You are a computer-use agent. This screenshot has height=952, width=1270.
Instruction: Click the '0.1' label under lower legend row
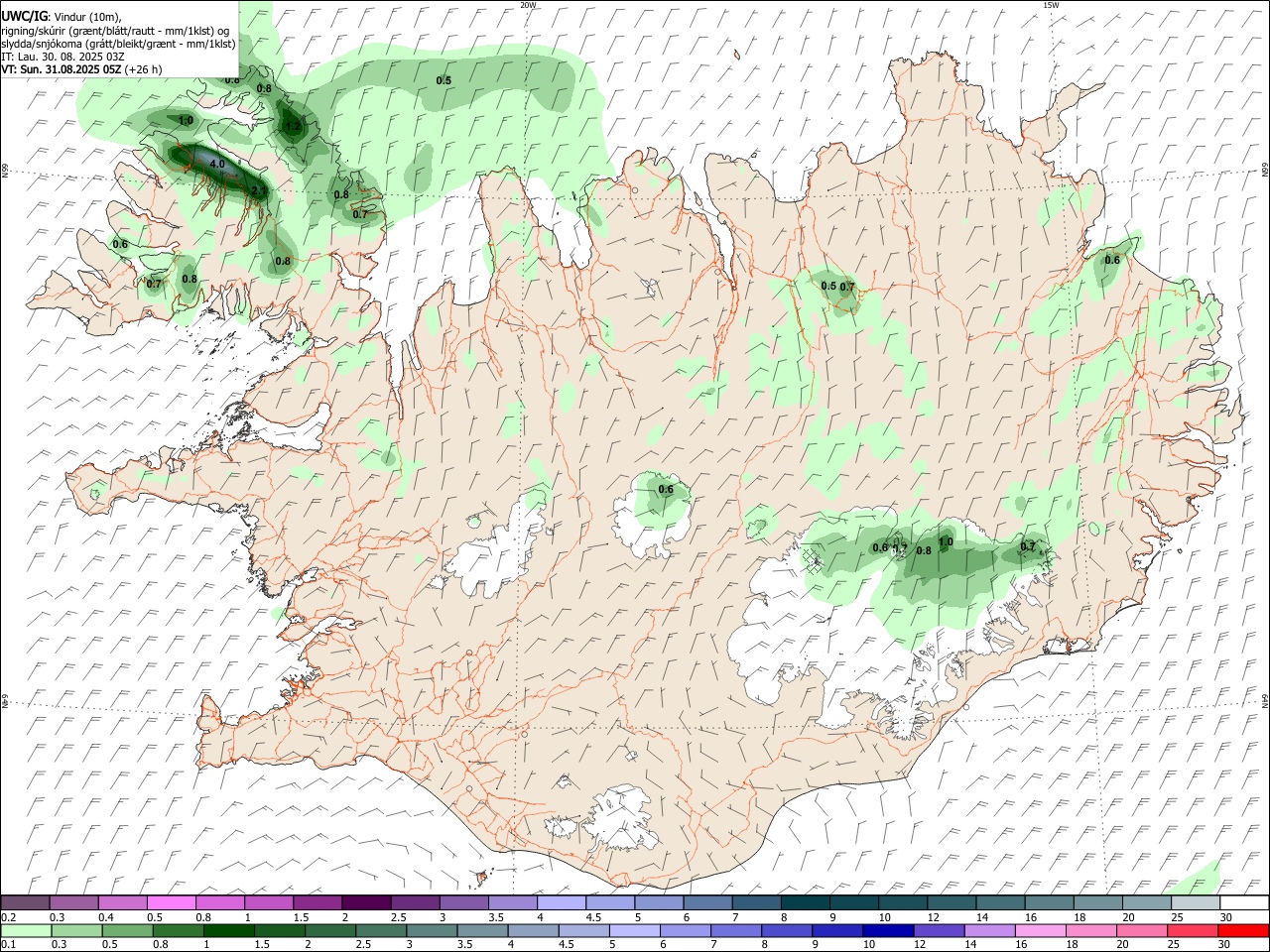point(9,945)
